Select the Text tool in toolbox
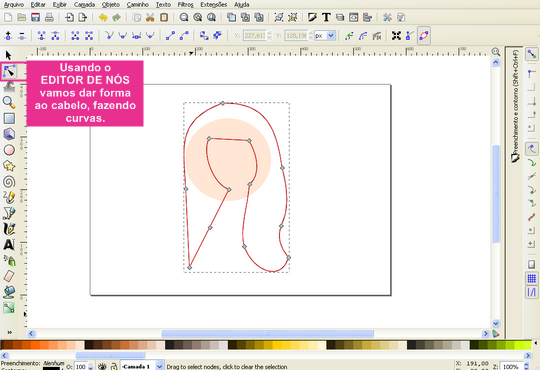Image resolution: width=540 pixels, height=370 pixels. pyautogui.click(x=9, y=245)
